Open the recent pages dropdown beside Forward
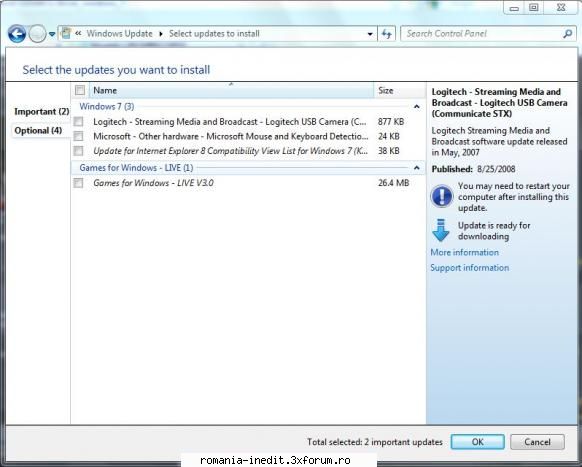 point(52,34)
